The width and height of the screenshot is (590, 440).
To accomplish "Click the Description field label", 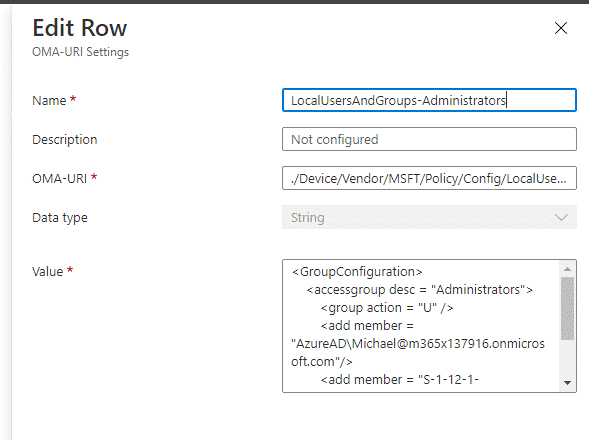I will 65,140.
